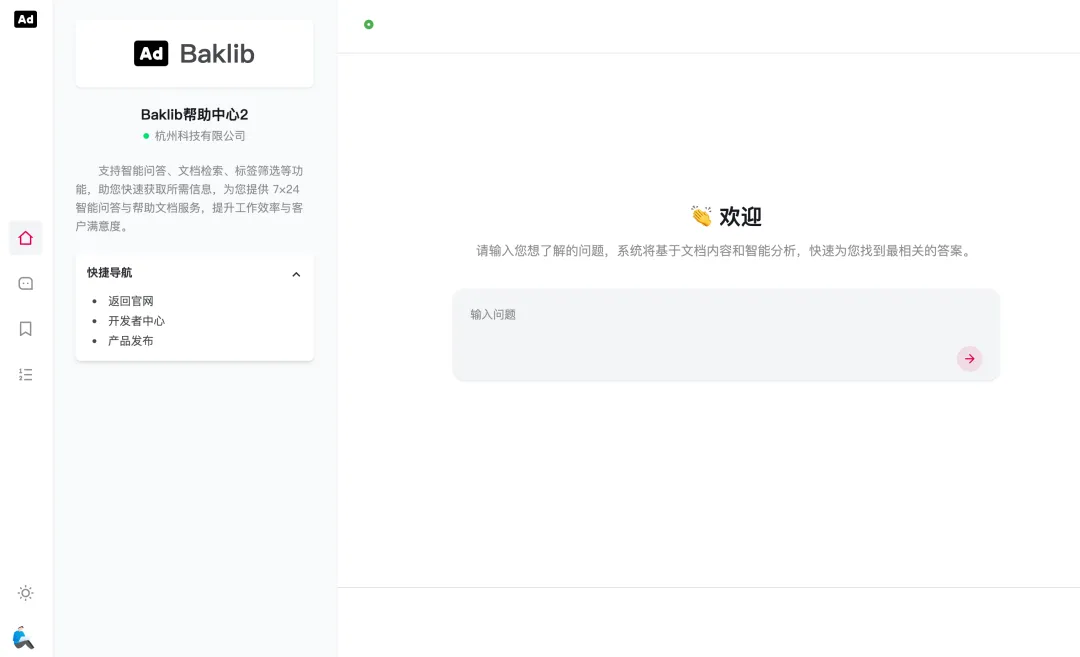The width and height of the screenshot is (1080, 657).
Task: Open the bookmark icon in the sidebar
Action: (25, 329)
